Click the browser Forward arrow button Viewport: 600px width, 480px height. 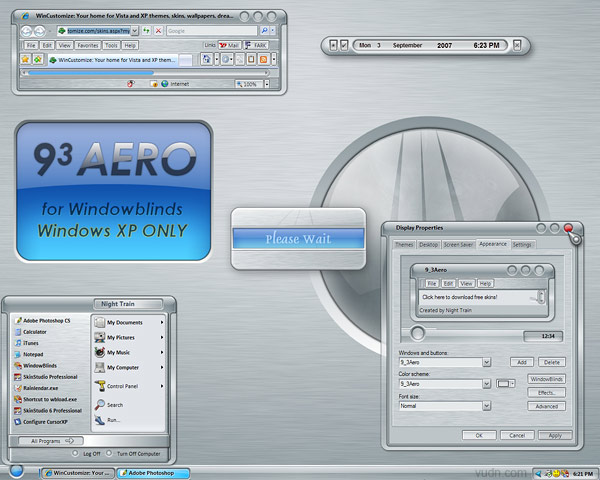(x=39, y=31)
